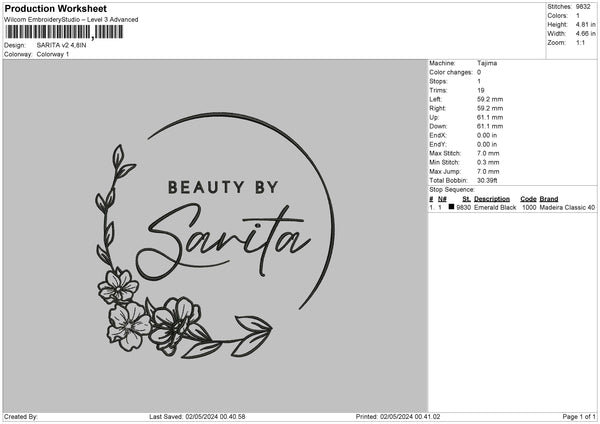Click the Production Worksheet title

pyautogui.click(x=55, y=8)
